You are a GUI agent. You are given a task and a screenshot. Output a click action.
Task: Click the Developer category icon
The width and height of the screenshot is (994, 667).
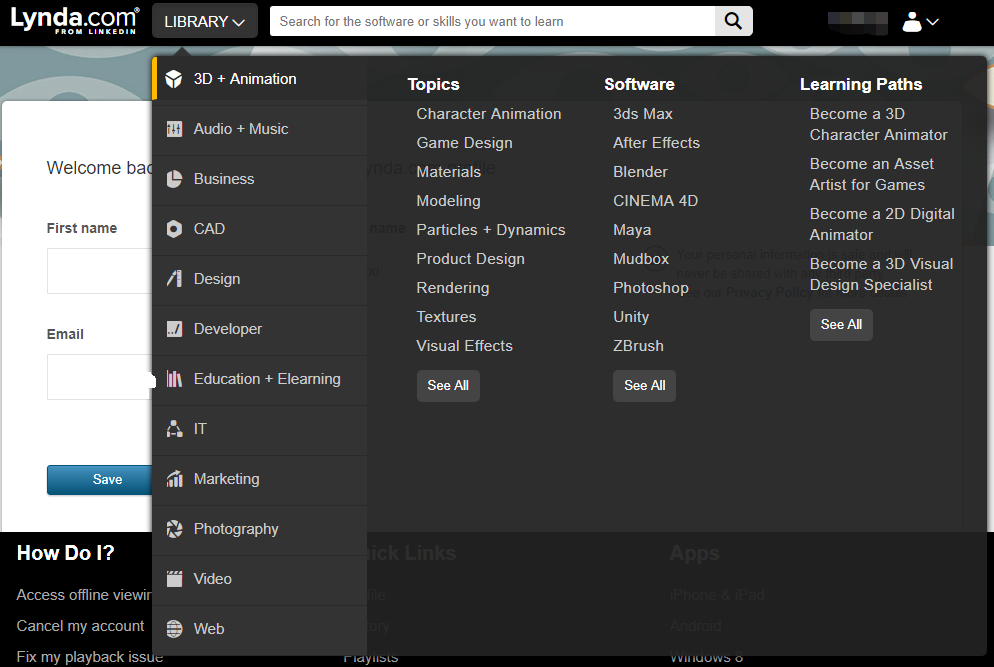click(174, 329)
